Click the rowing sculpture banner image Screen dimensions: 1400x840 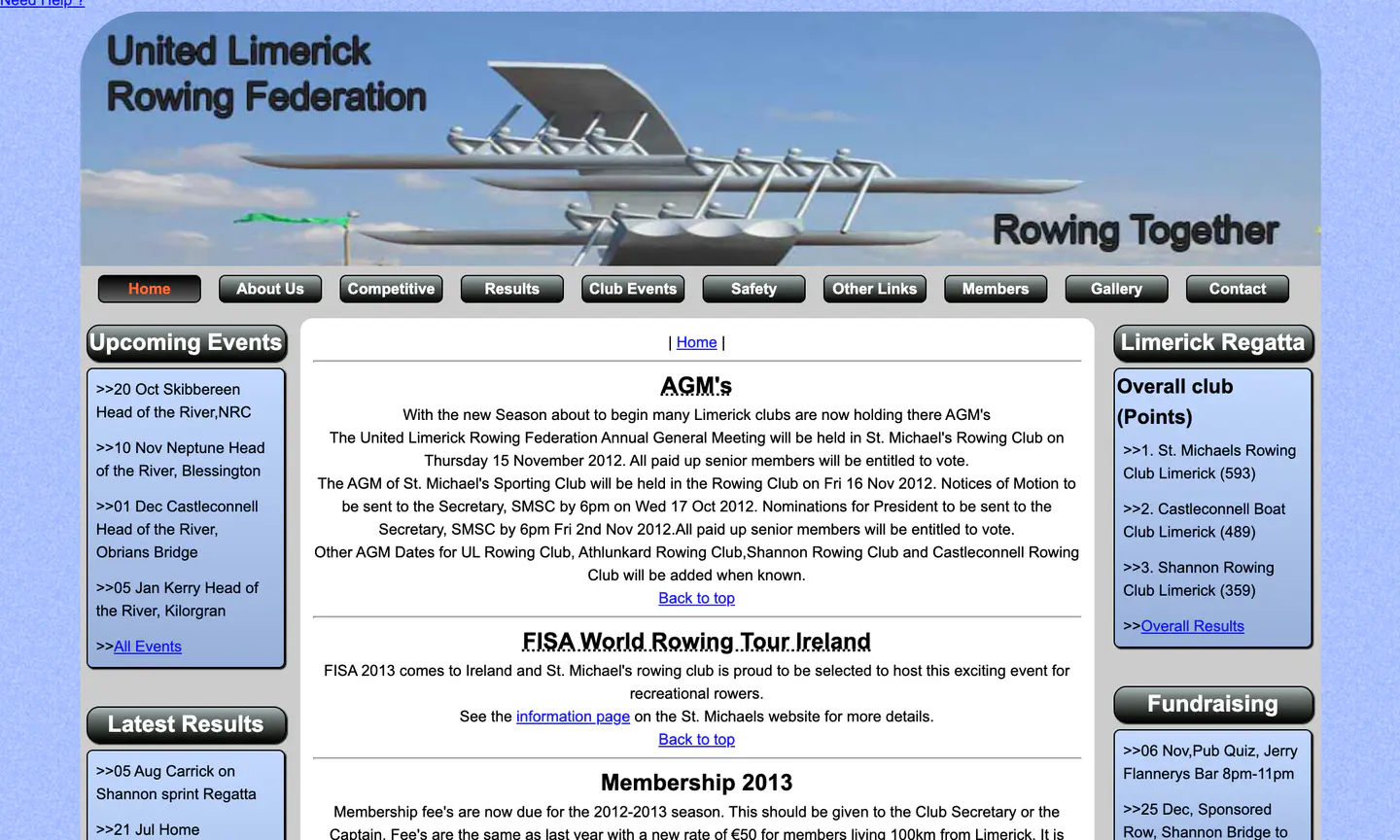click(700, 139)
